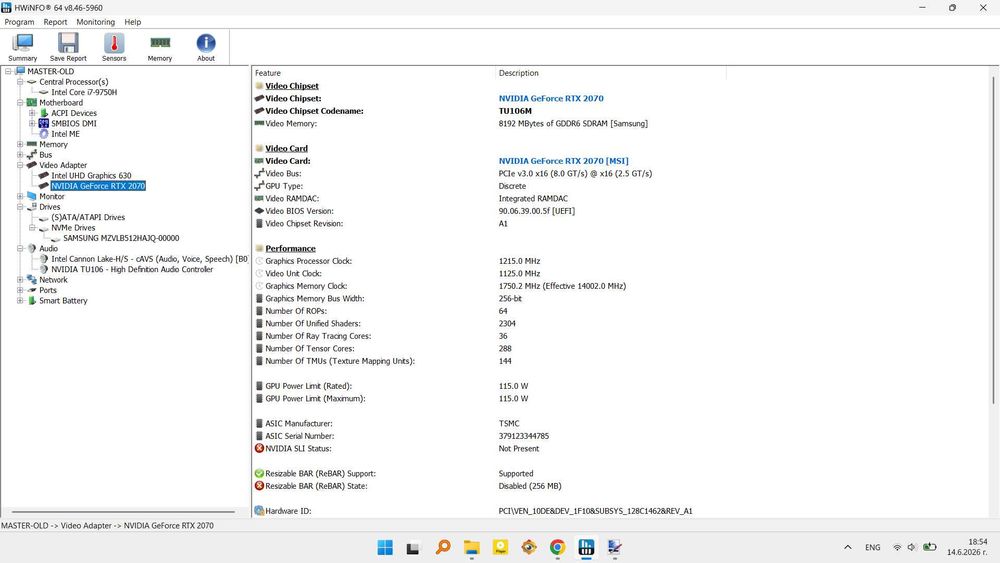
Task: Expand the Ports tree node
Action: click(x=20, y=290)
